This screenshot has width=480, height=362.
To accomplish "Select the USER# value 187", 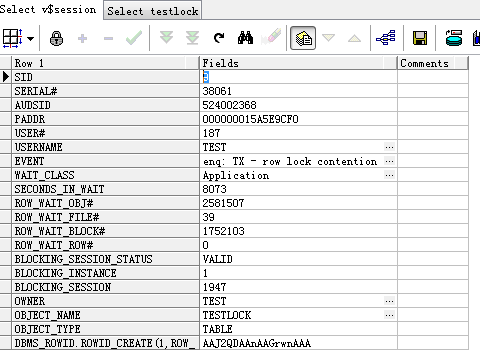I will 212,133.
